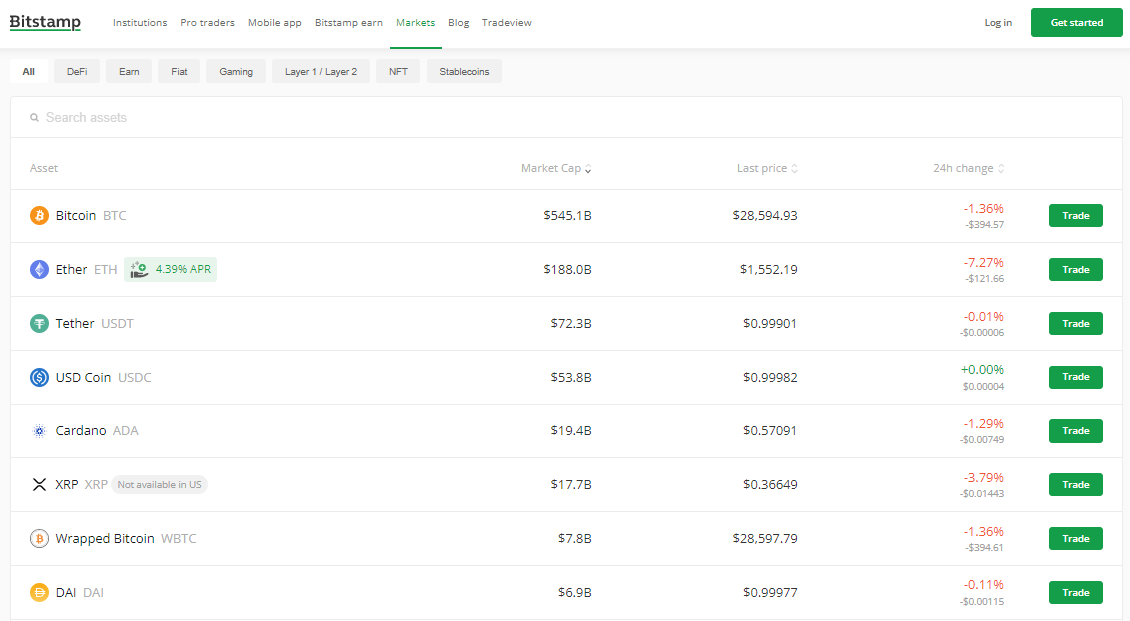Click the Ether diamond coin icon

point(39,269)
